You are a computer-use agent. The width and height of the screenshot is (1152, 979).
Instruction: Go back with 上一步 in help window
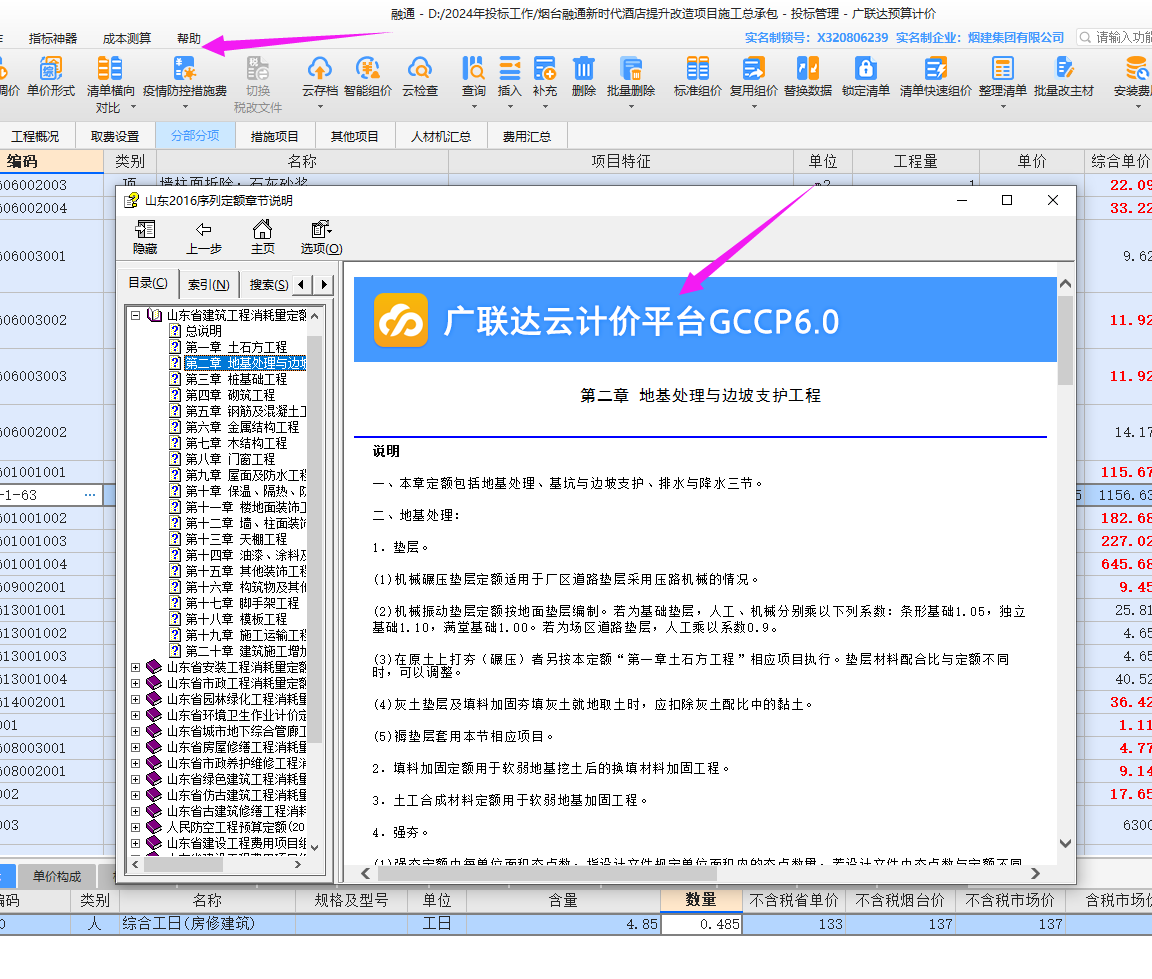pos(204,238)
